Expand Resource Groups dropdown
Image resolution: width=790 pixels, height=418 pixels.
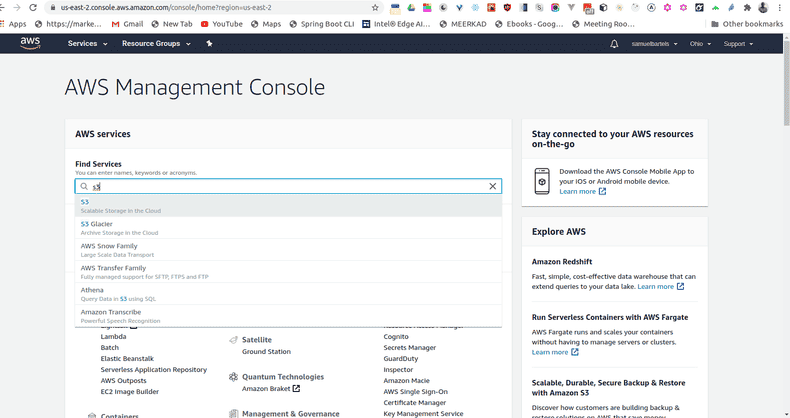pos(156,44)
